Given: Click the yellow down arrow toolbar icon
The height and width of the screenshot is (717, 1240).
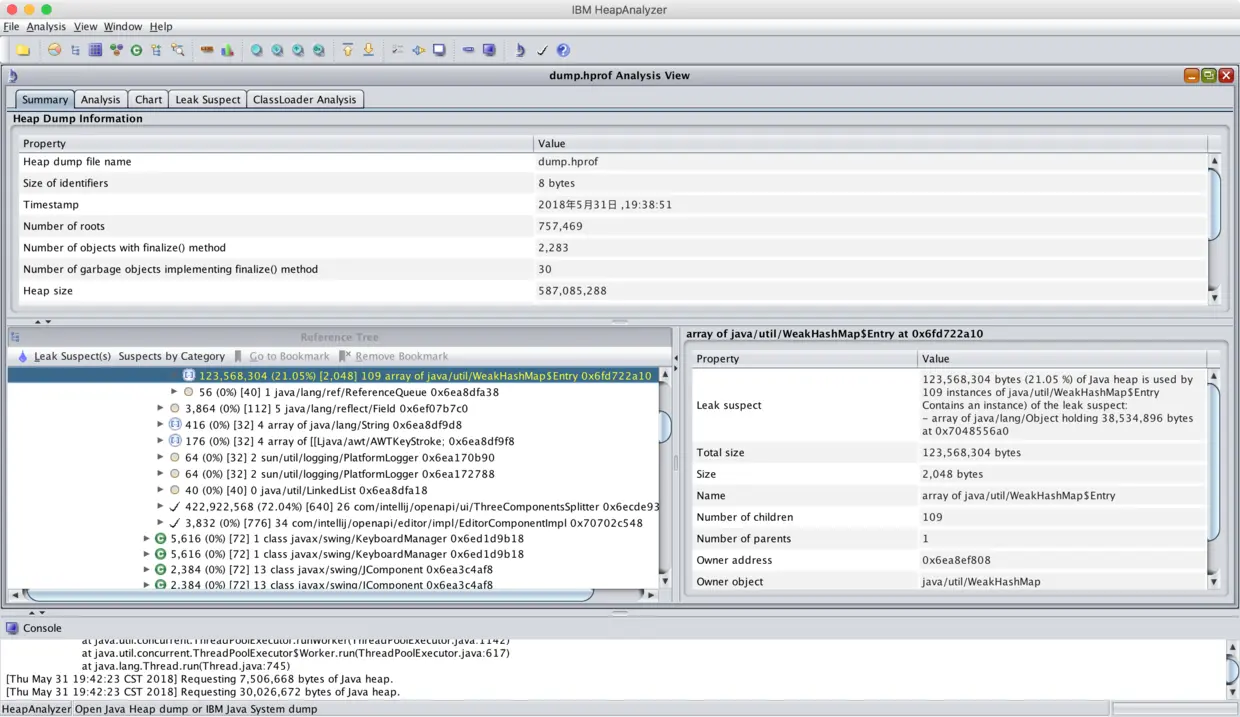Looking at the screenshot, I should tap(368, 50).
